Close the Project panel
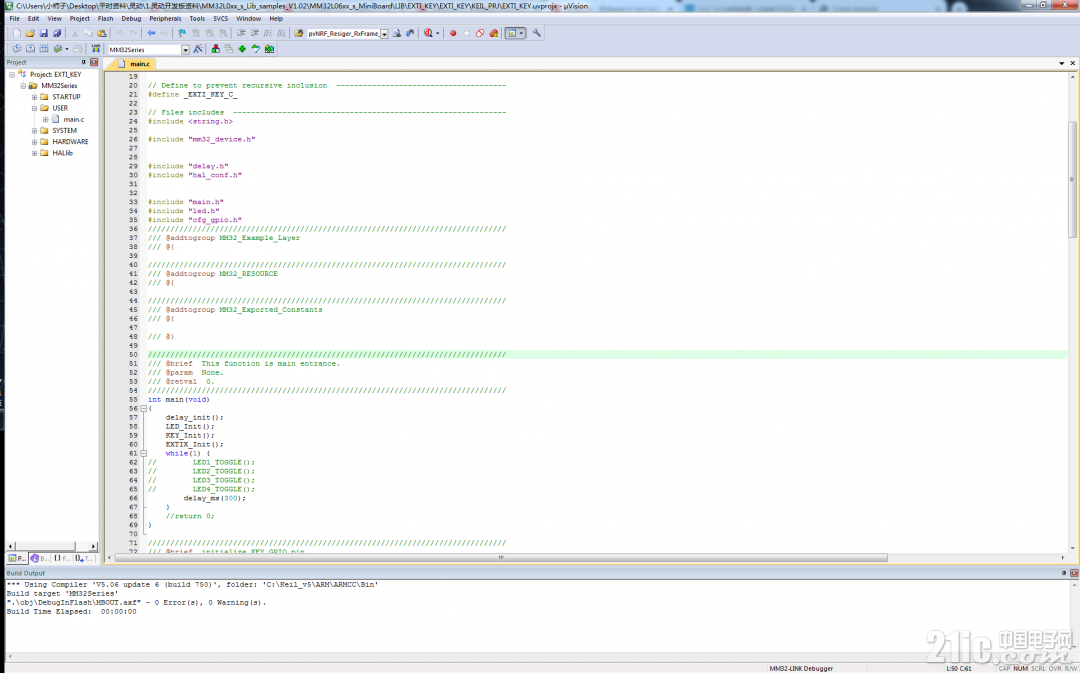The height and width of the screenshot is (673, 1080). coord(94,62)
